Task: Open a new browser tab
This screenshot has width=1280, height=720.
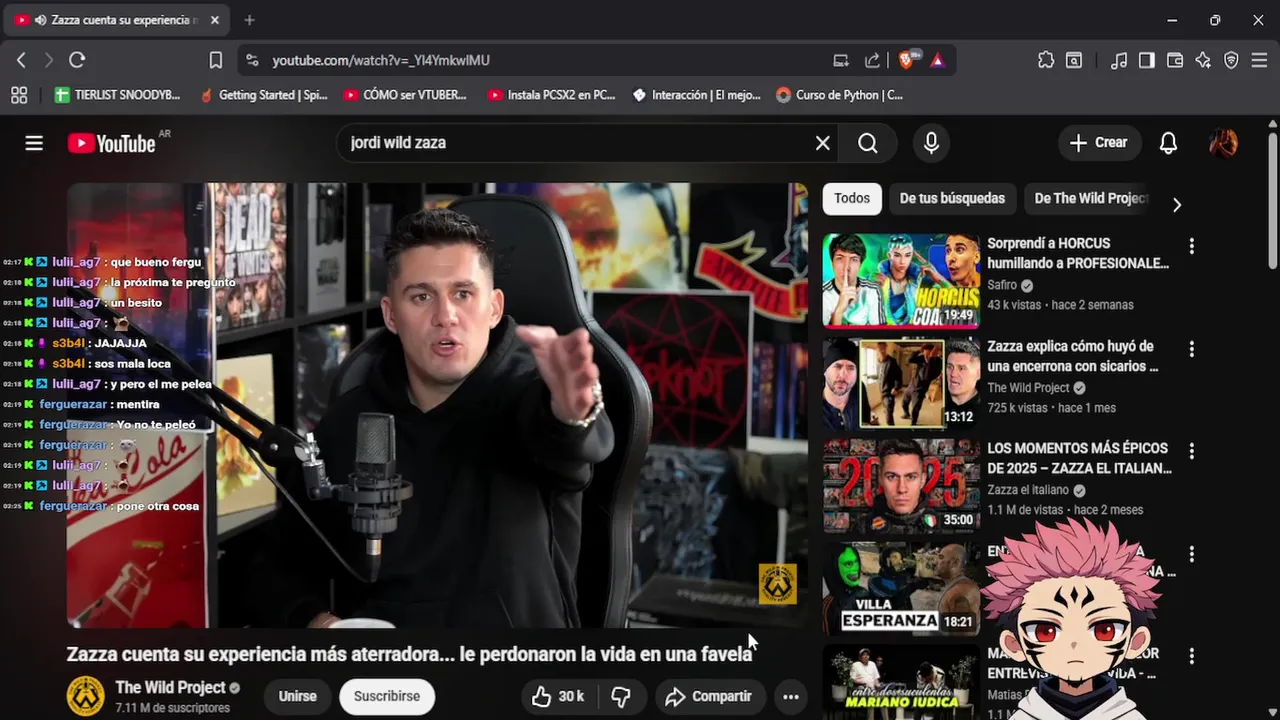Action: [x=249, y=20]
